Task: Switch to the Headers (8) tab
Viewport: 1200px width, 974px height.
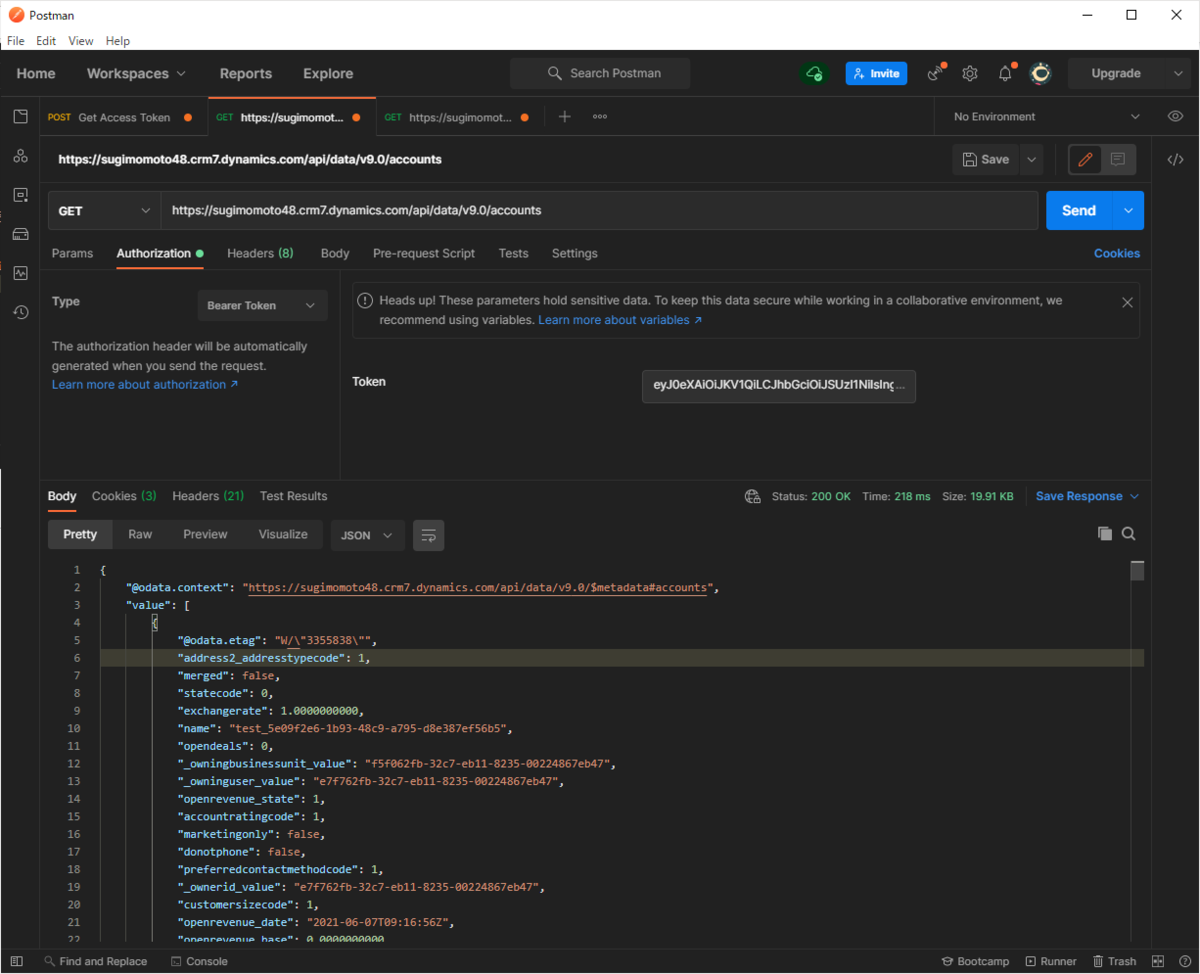Action: (x=260, y=253)
